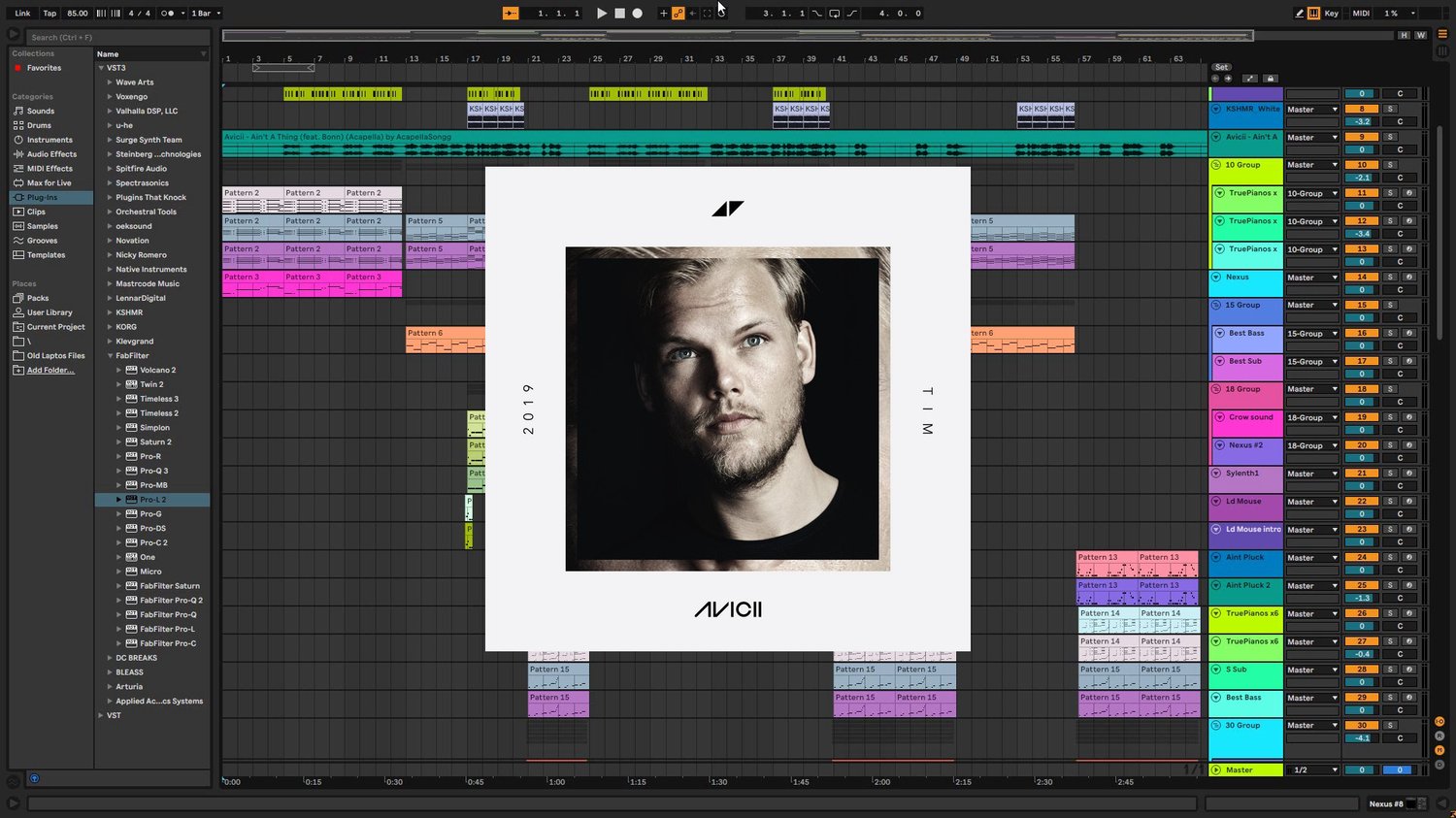Start playback with the Play button

pos(602,14)
